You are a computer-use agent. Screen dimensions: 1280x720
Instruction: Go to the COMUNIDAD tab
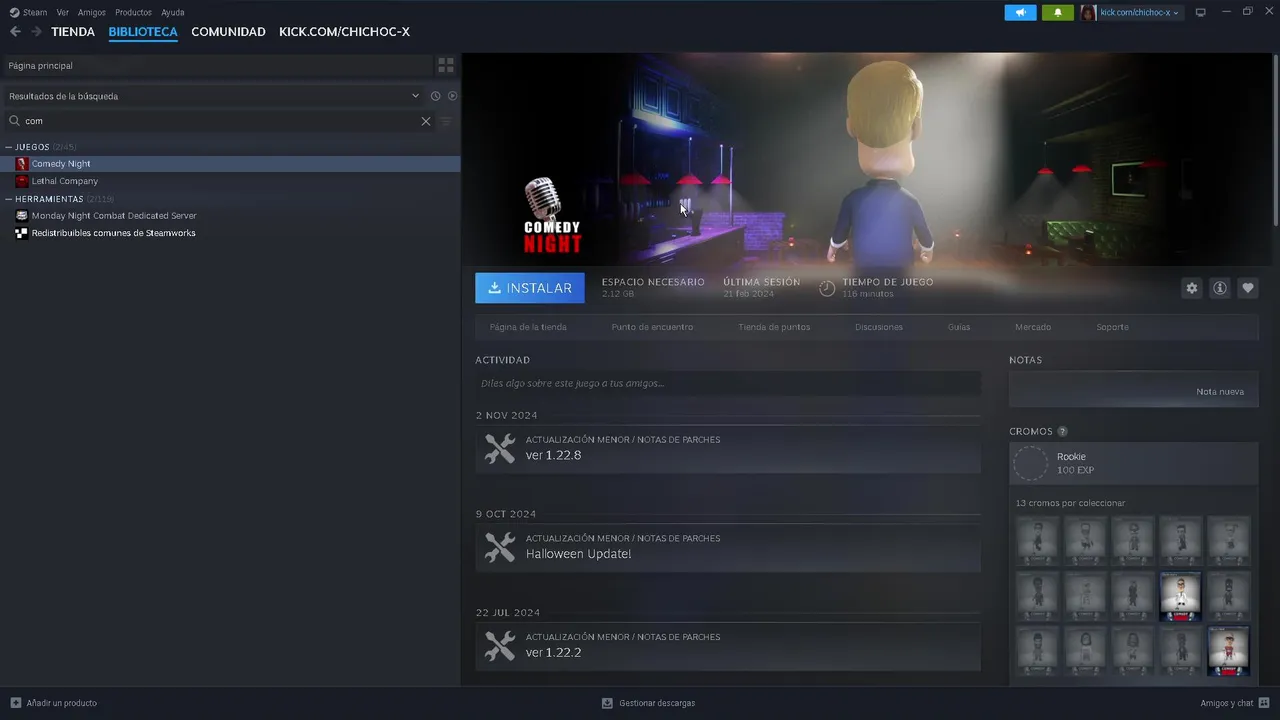tap(228, 32)
